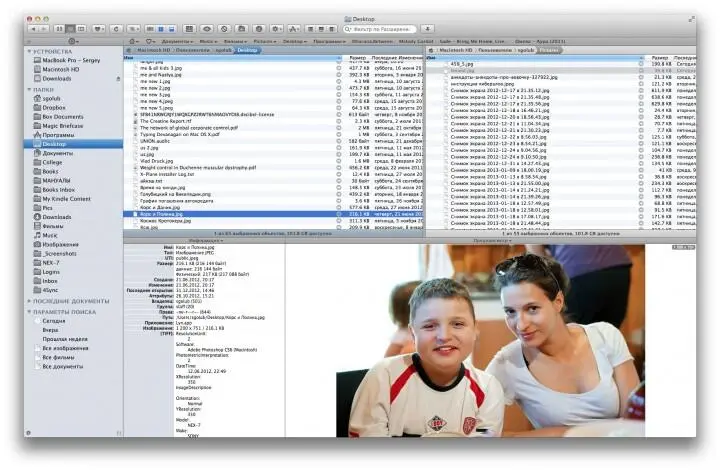The height and width of the screenshot is (470, 720).
Task: Click the burn disc toolbar icon
Action: pos(259,29)
